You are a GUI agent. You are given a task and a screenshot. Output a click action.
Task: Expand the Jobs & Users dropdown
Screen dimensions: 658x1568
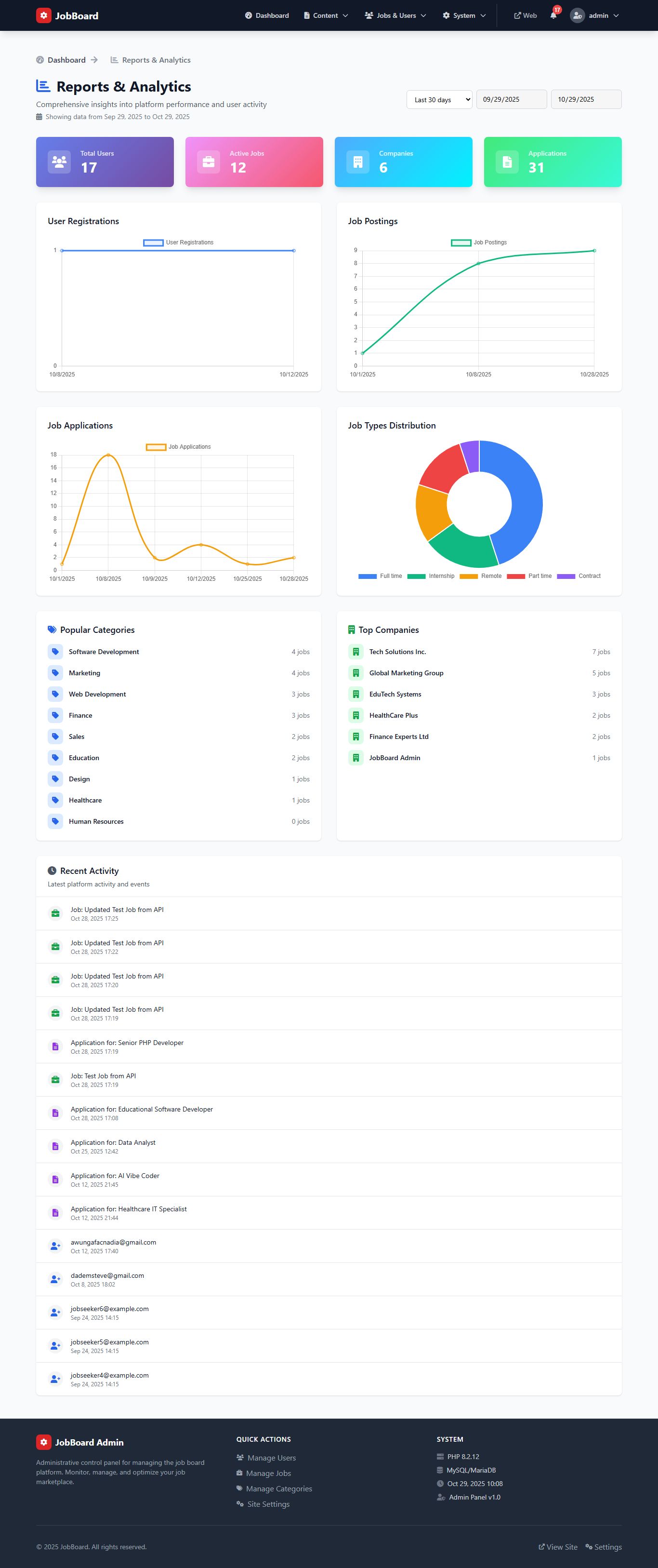[395, 16]
